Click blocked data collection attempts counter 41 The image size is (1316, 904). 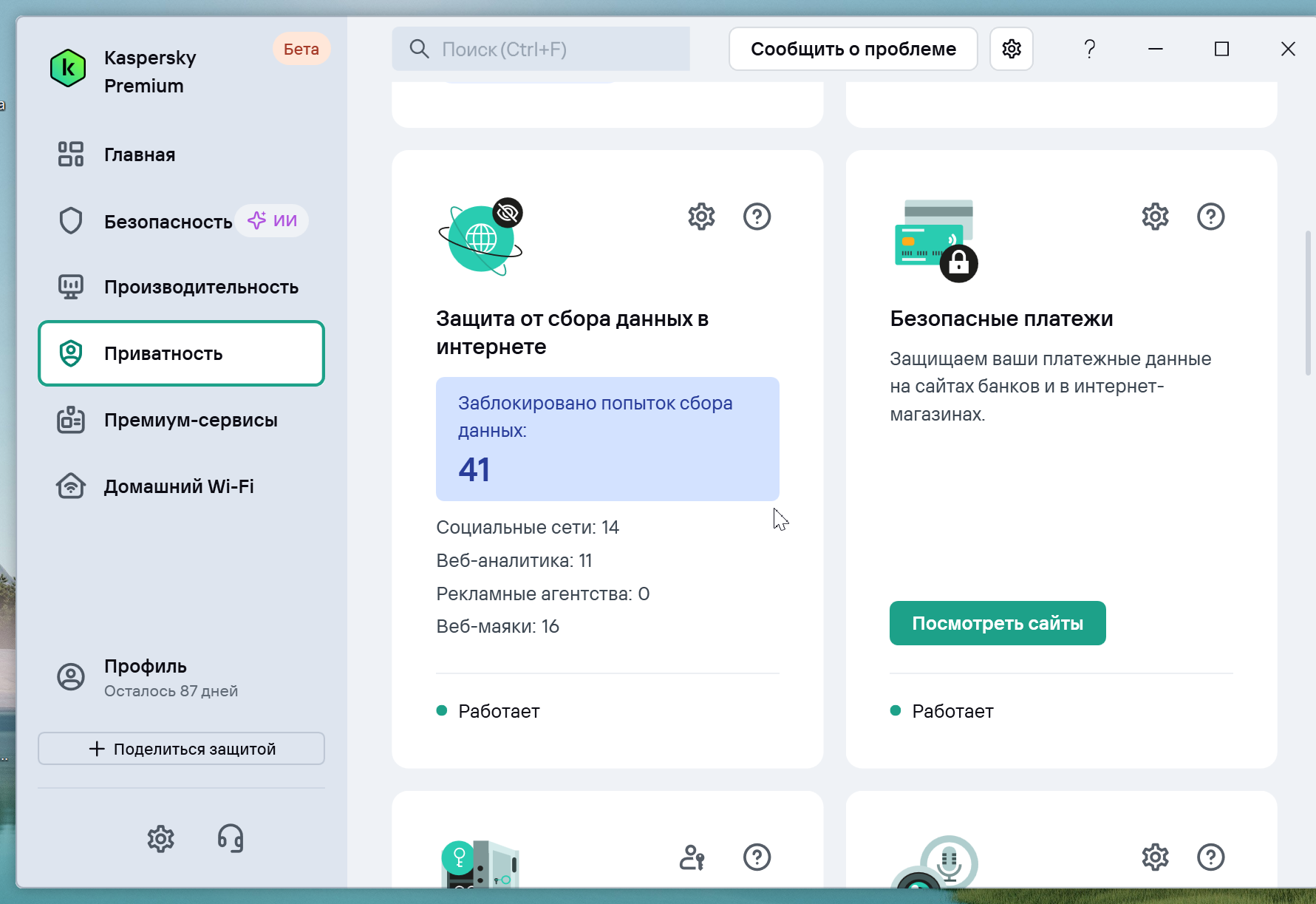click(607, 439)
